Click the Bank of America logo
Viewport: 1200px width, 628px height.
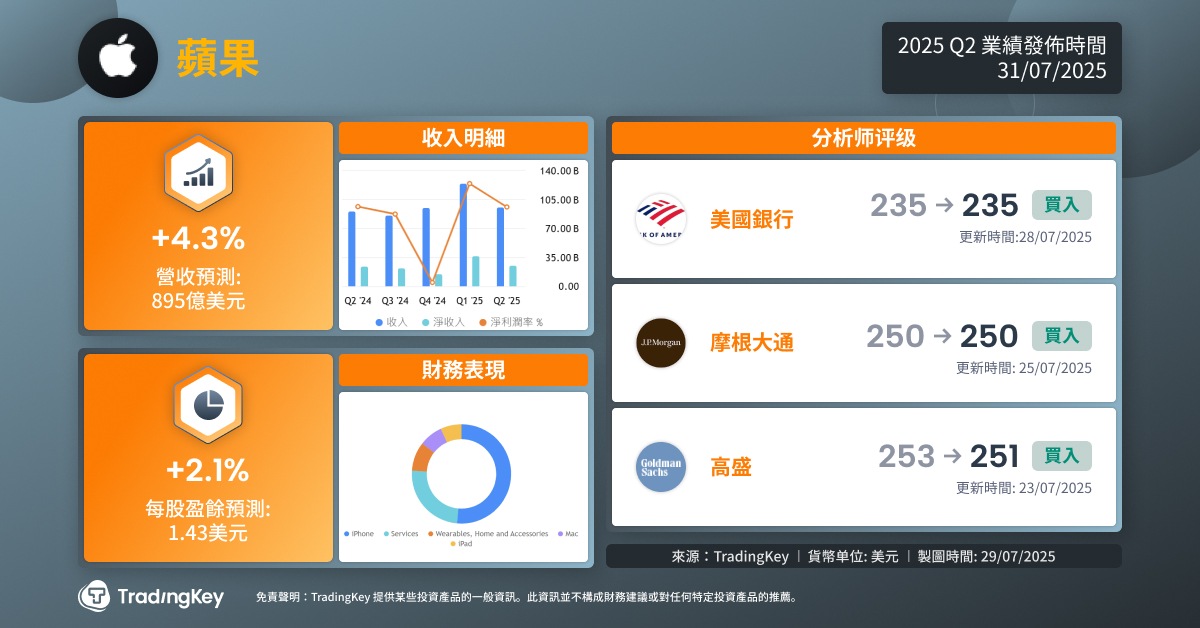click(661, 219)
